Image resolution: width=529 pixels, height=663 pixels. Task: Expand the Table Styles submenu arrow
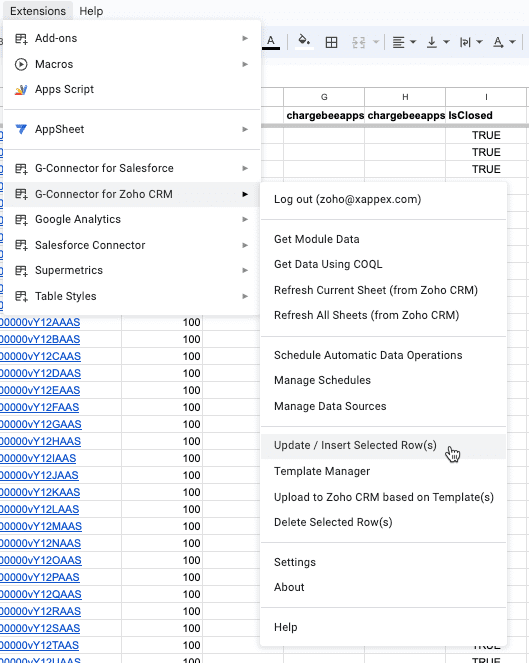[x=245, y=296]
